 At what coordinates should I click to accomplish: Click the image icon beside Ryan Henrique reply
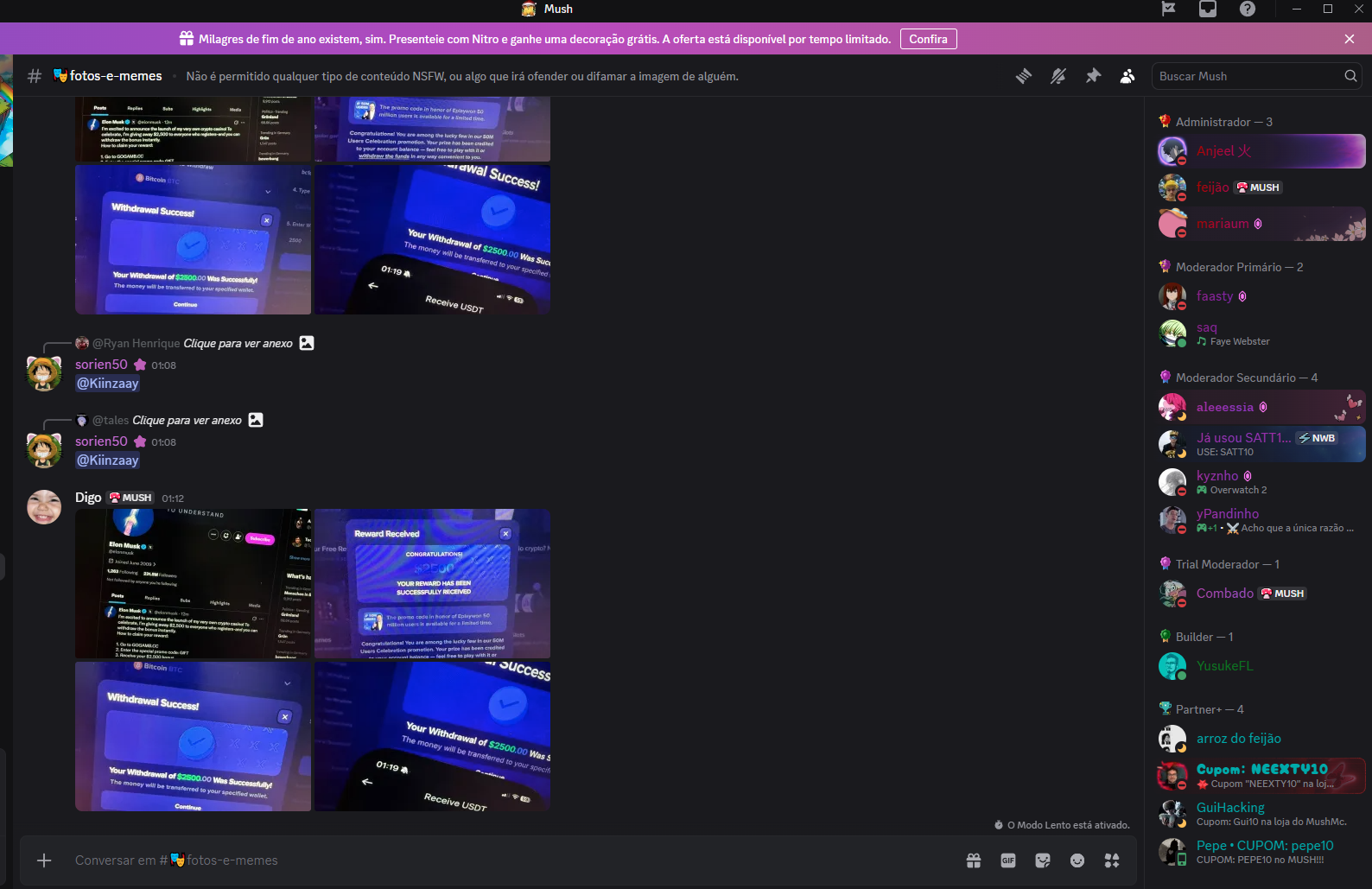[x=307, y=343]
